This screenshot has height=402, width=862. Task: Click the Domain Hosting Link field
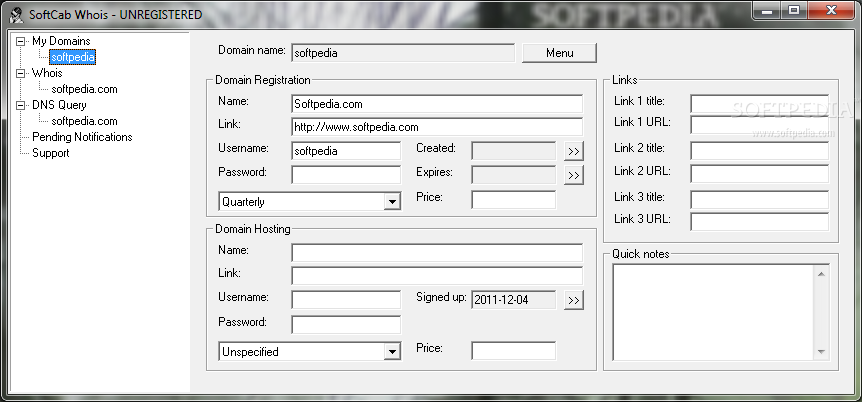tap(436, 276)
